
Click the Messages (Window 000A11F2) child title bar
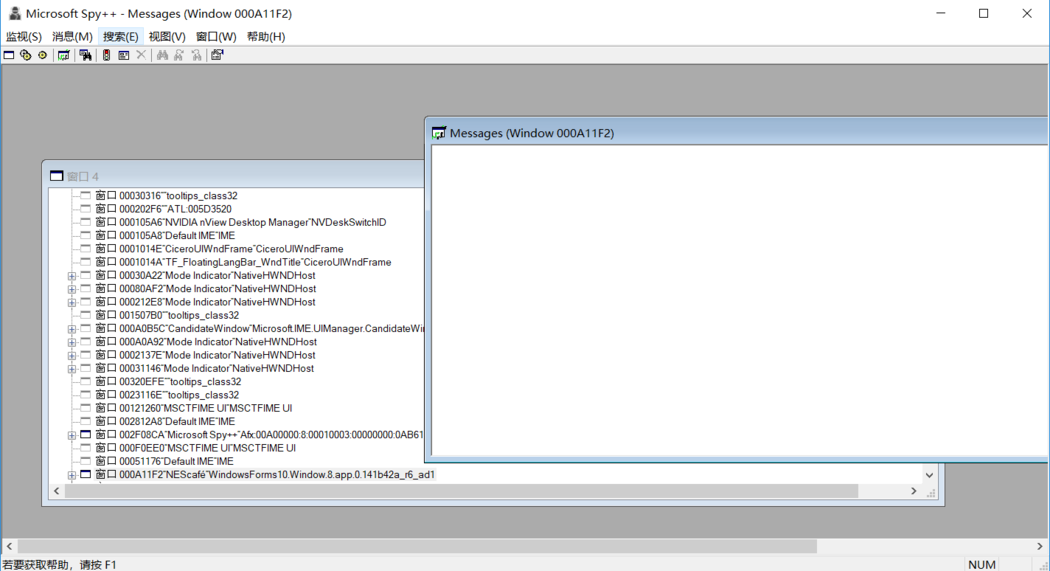[700, 133]
